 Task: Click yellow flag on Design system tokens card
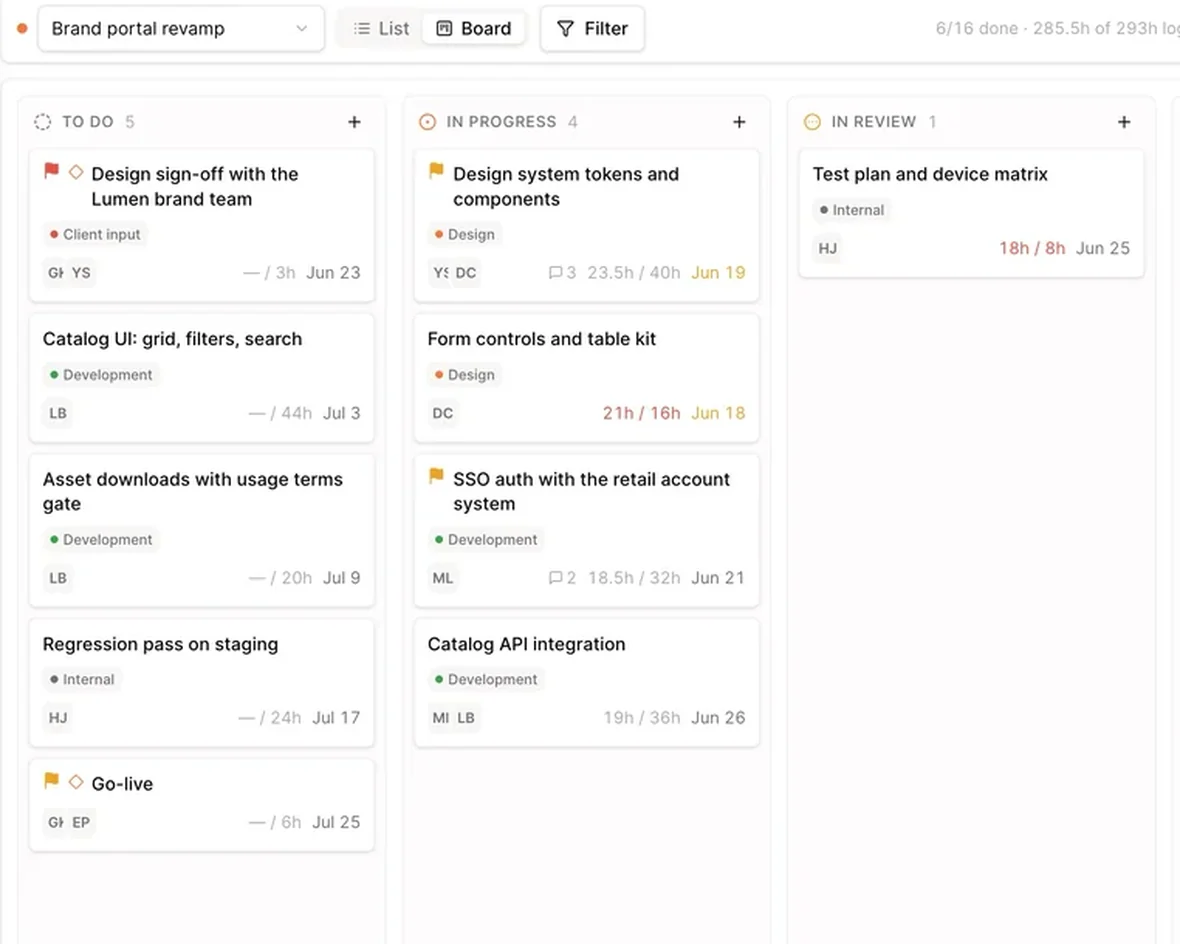tap(436, 171)
